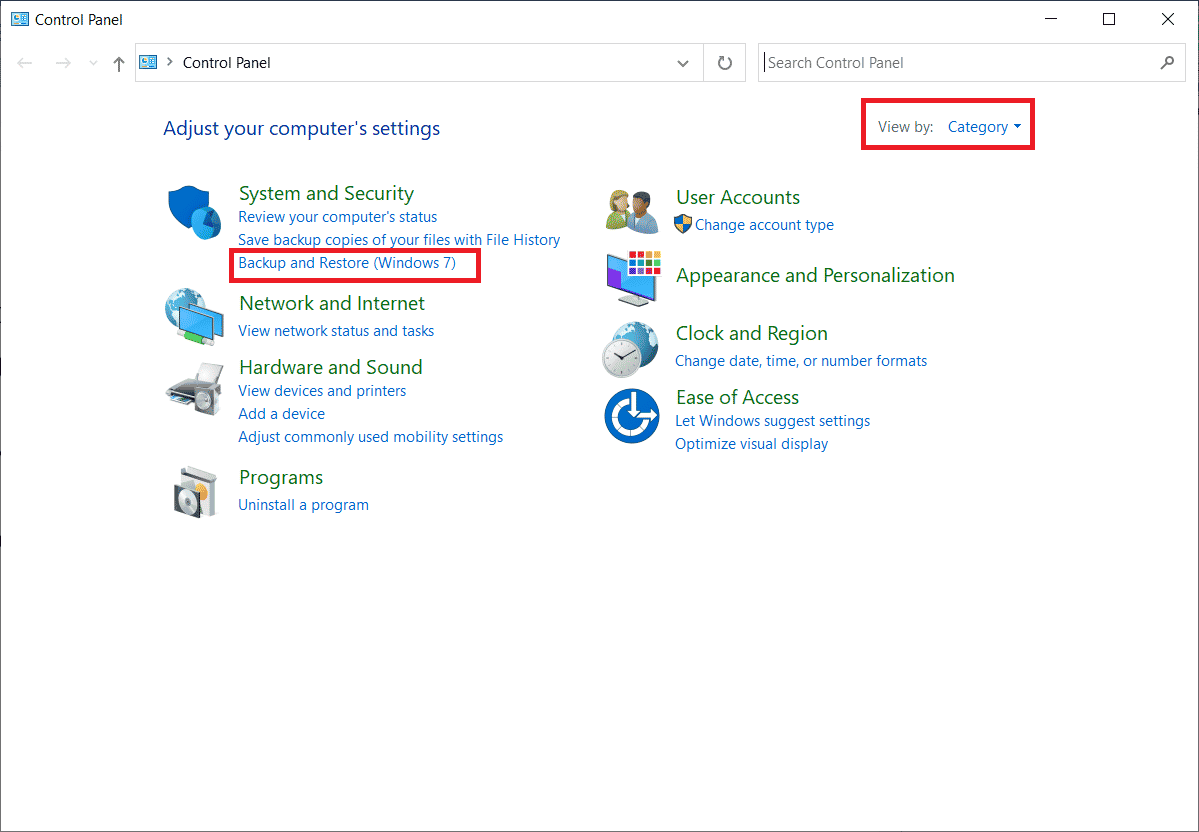Open the User Accounts people icon
The height and width of the screenshot is (832, 1199).
click(x=632, y=212)
